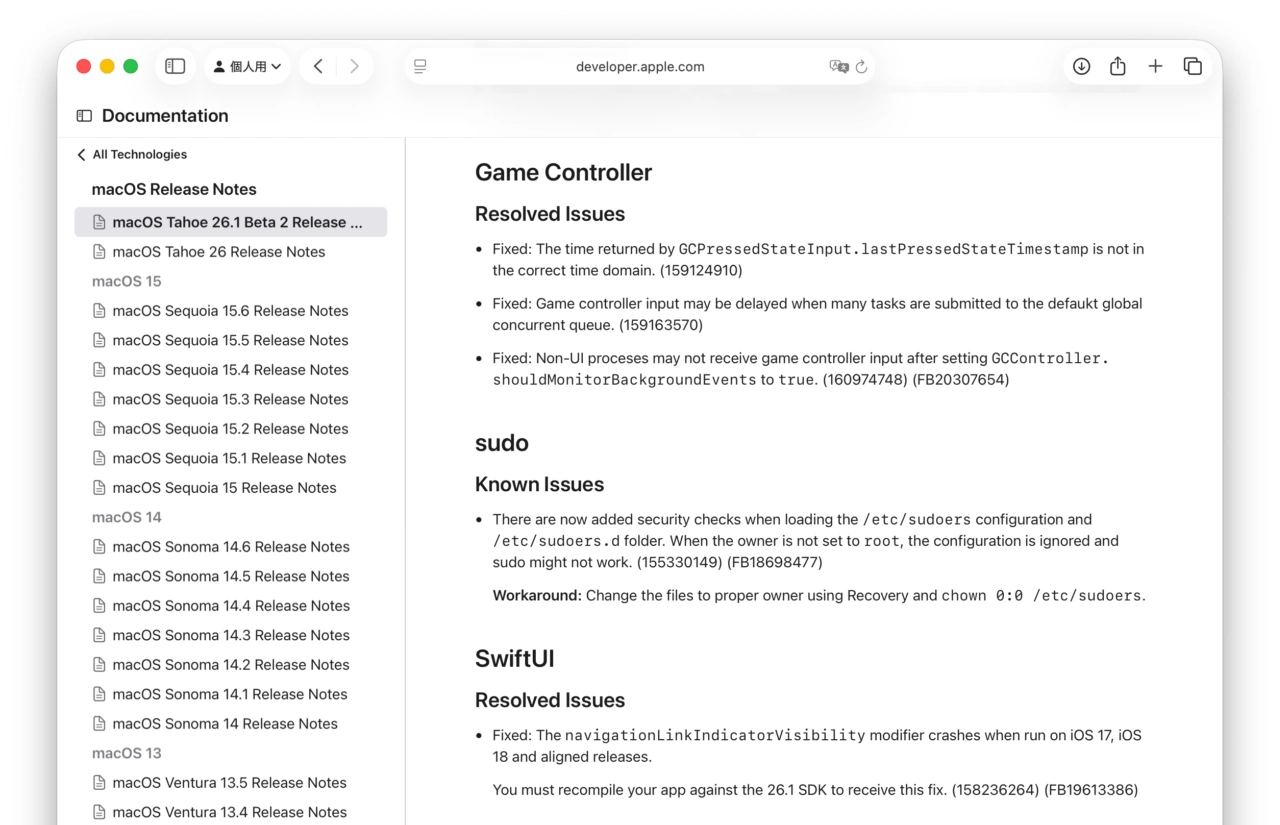Open the Downloads list in Safari
This screenshot has height=825, width=1280.
coord(1081,65)
